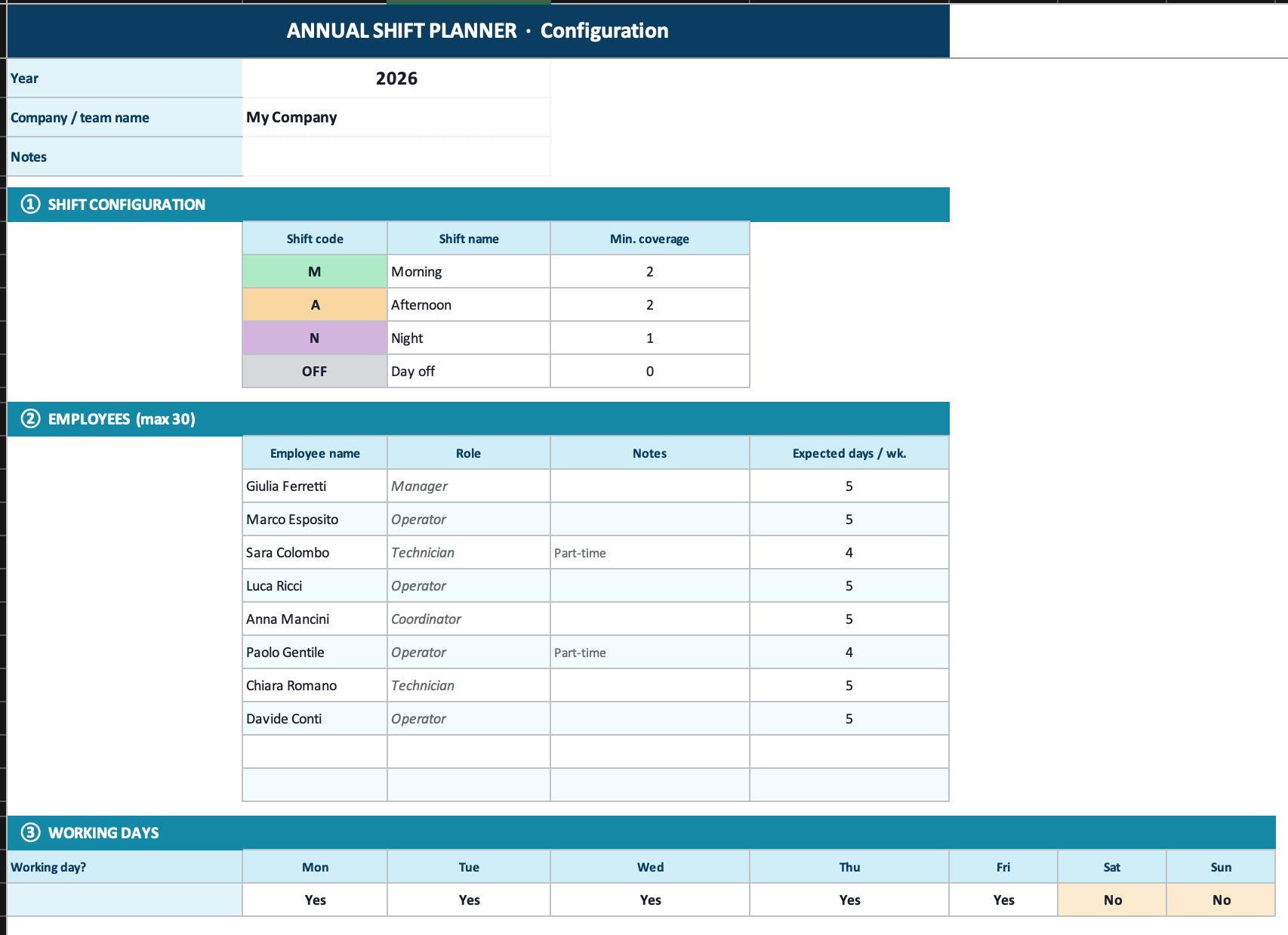Select Min. coverage value for Night
Screen dimensions: 1288x935
coord(650,338)
